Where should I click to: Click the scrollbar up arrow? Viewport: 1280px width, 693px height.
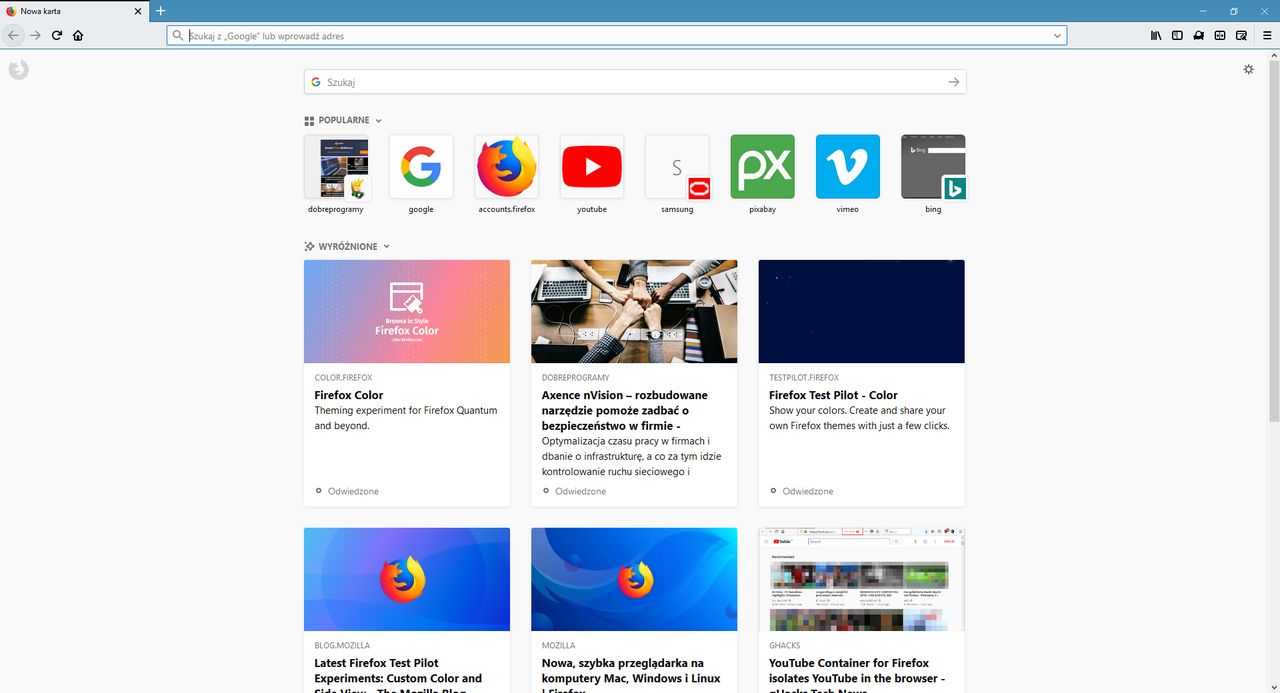pyautogui.click(x=1274, y=55)
